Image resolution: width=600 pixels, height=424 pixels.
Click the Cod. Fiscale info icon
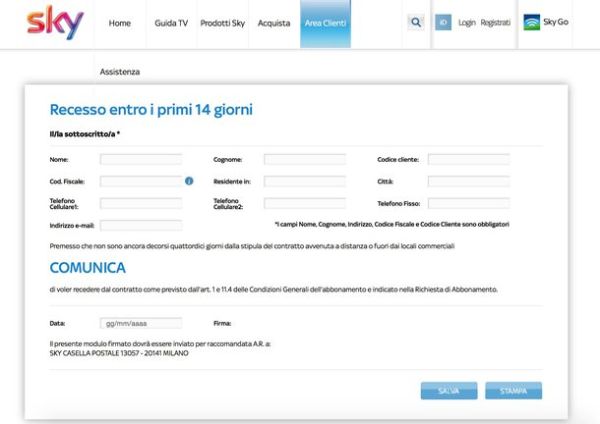click(x=189, y=181)
